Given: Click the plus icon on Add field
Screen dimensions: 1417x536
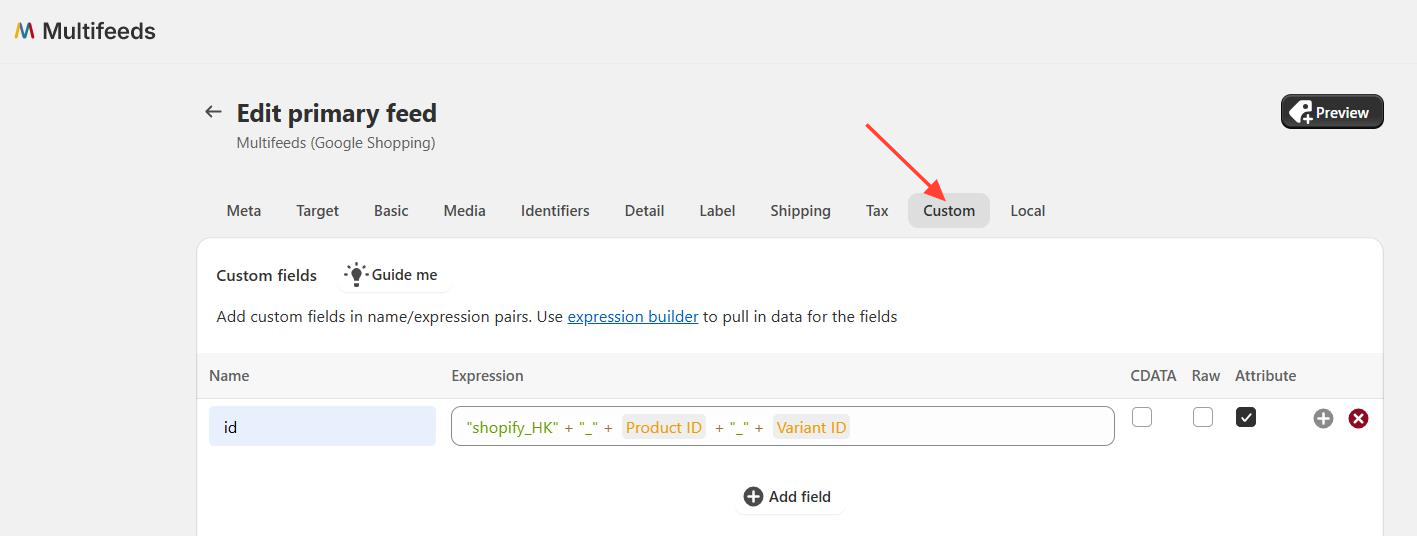Looking at the screenshot, I should coord(753,497).
